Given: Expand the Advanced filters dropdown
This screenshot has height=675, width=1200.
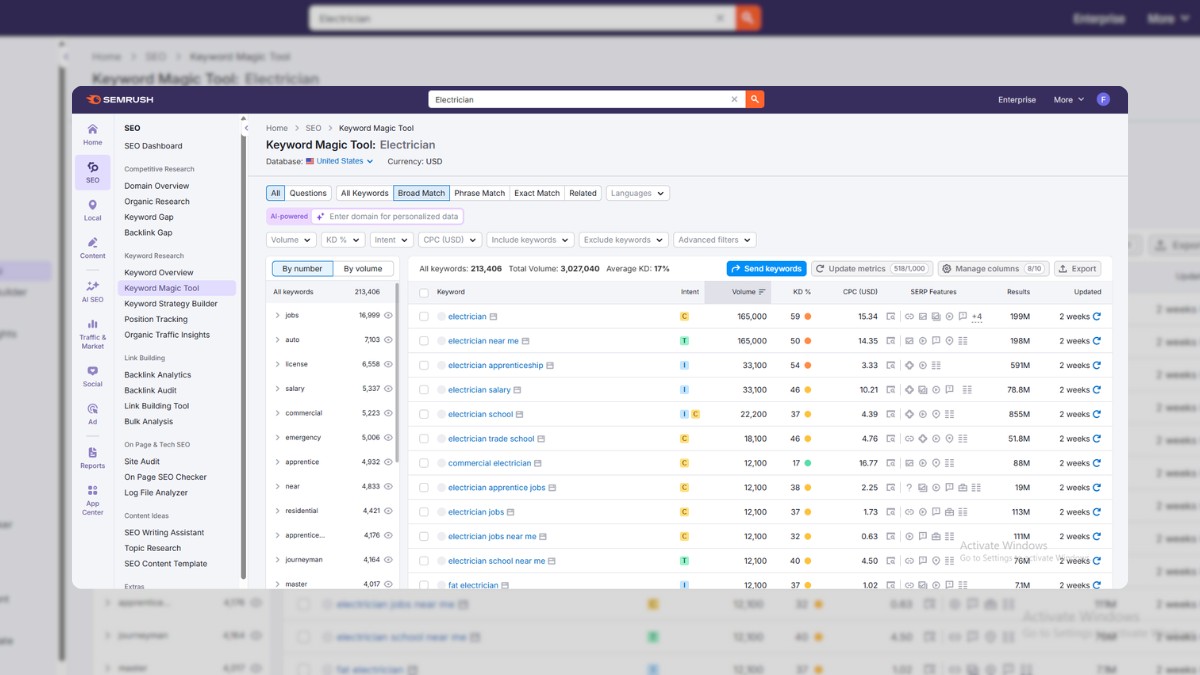Looking at the screenshot, I should [x=714, y=240].
